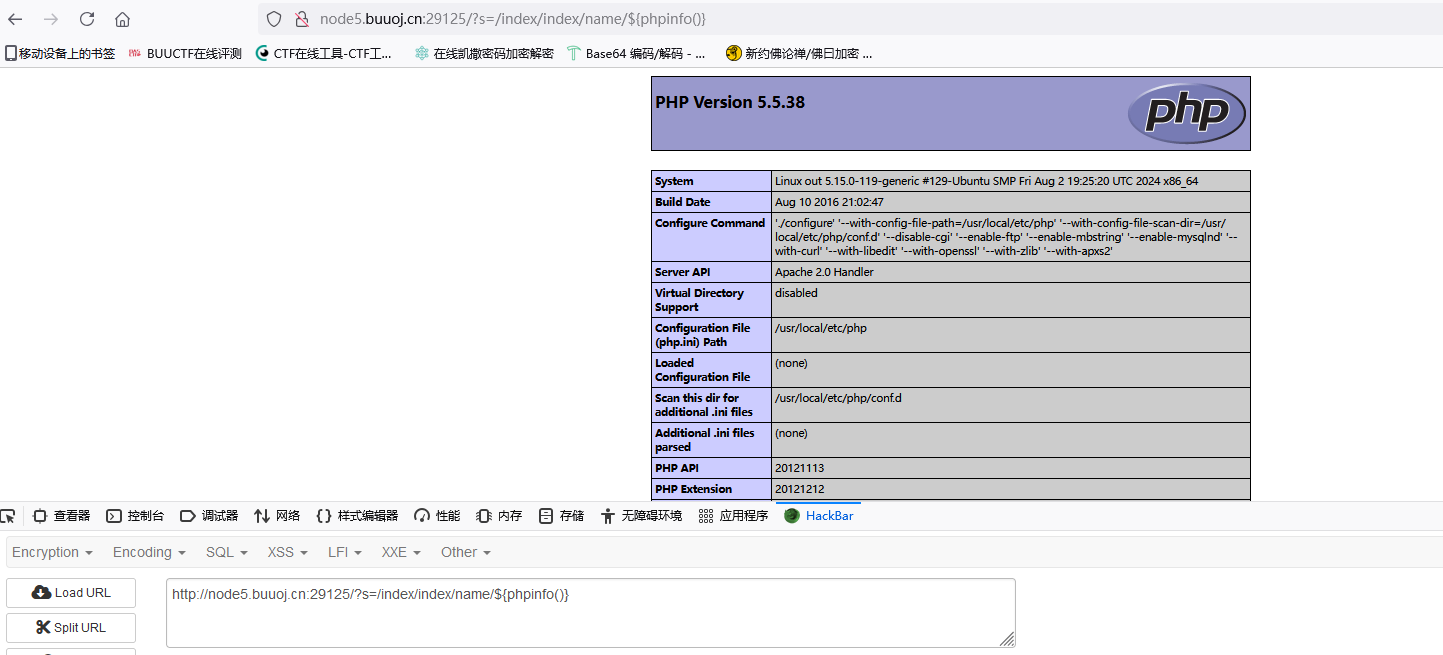Click the PHP logo image

click(1187, 113)
